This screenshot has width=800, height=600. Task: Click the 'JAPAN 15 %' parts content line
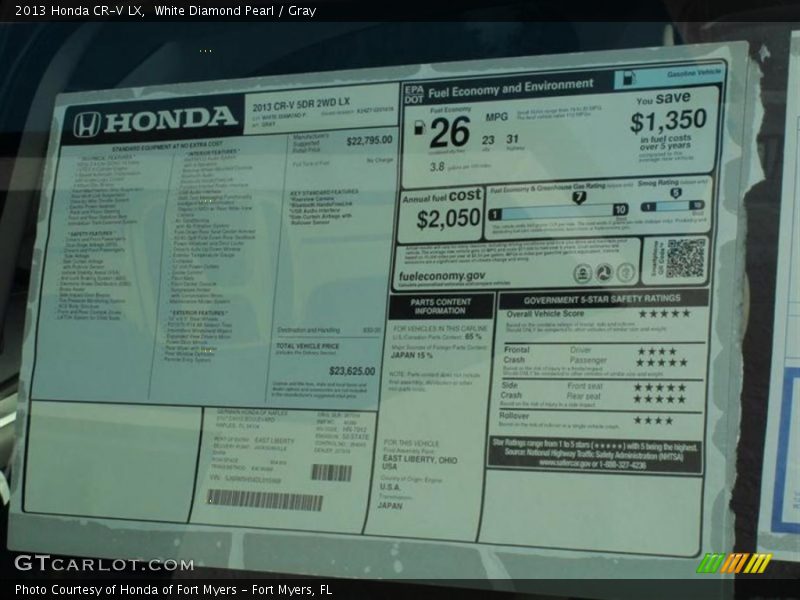411,355
